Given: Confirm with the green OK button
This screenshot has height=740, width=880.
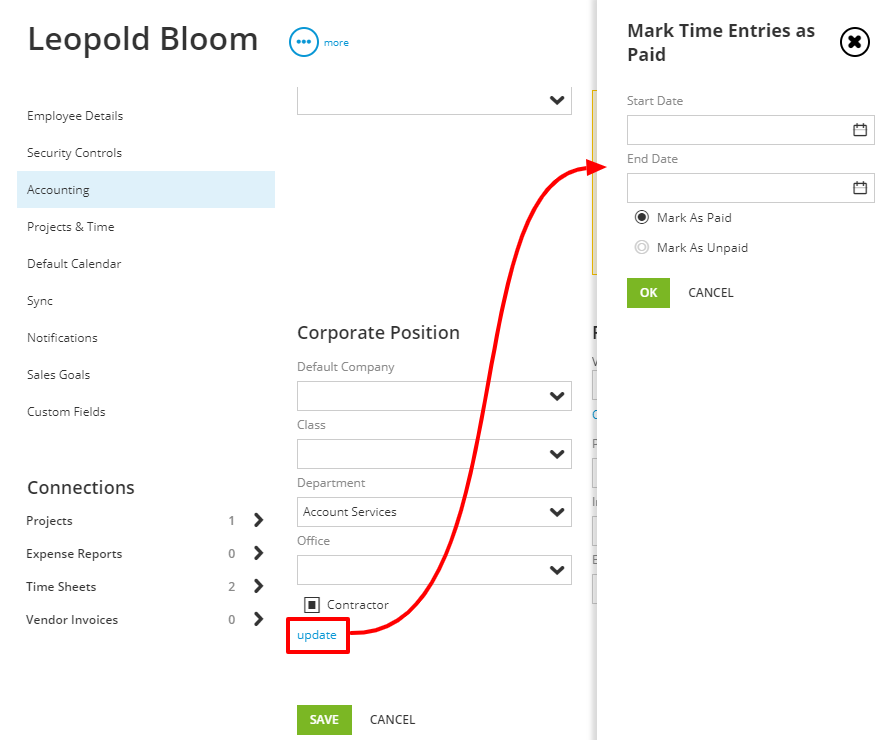Looking at the screenshot, I should [x=648, y=293].
